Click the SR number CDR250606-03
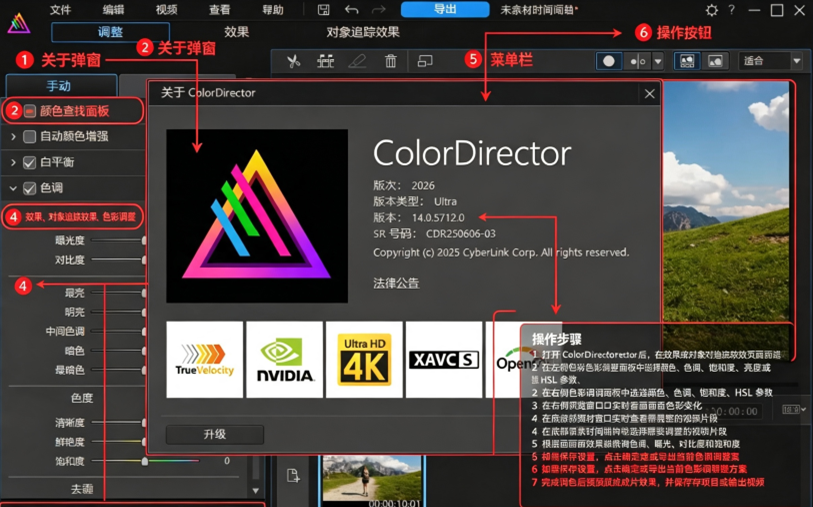The image size is (813, 507). pyautogui.click(x=460, y=234)
